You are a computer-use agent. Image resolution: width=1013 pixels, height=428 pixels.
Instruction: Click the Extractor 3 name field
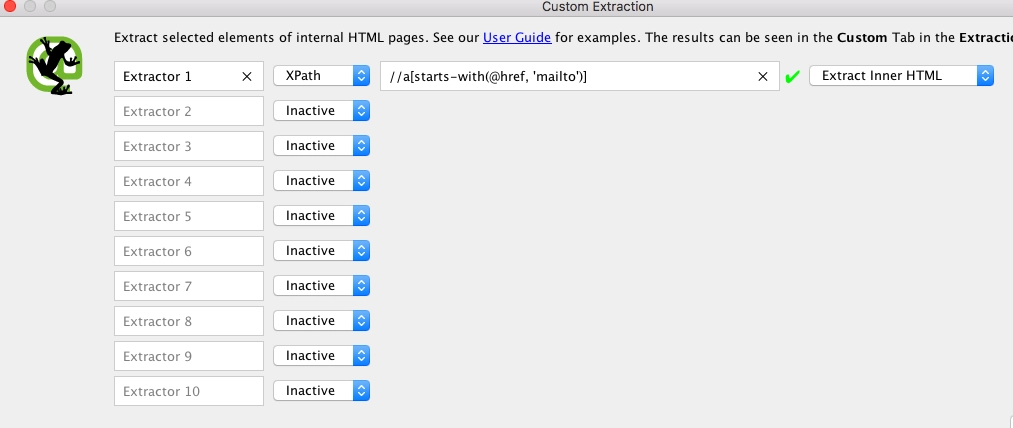pyautogui.click(x=189, y=146)
